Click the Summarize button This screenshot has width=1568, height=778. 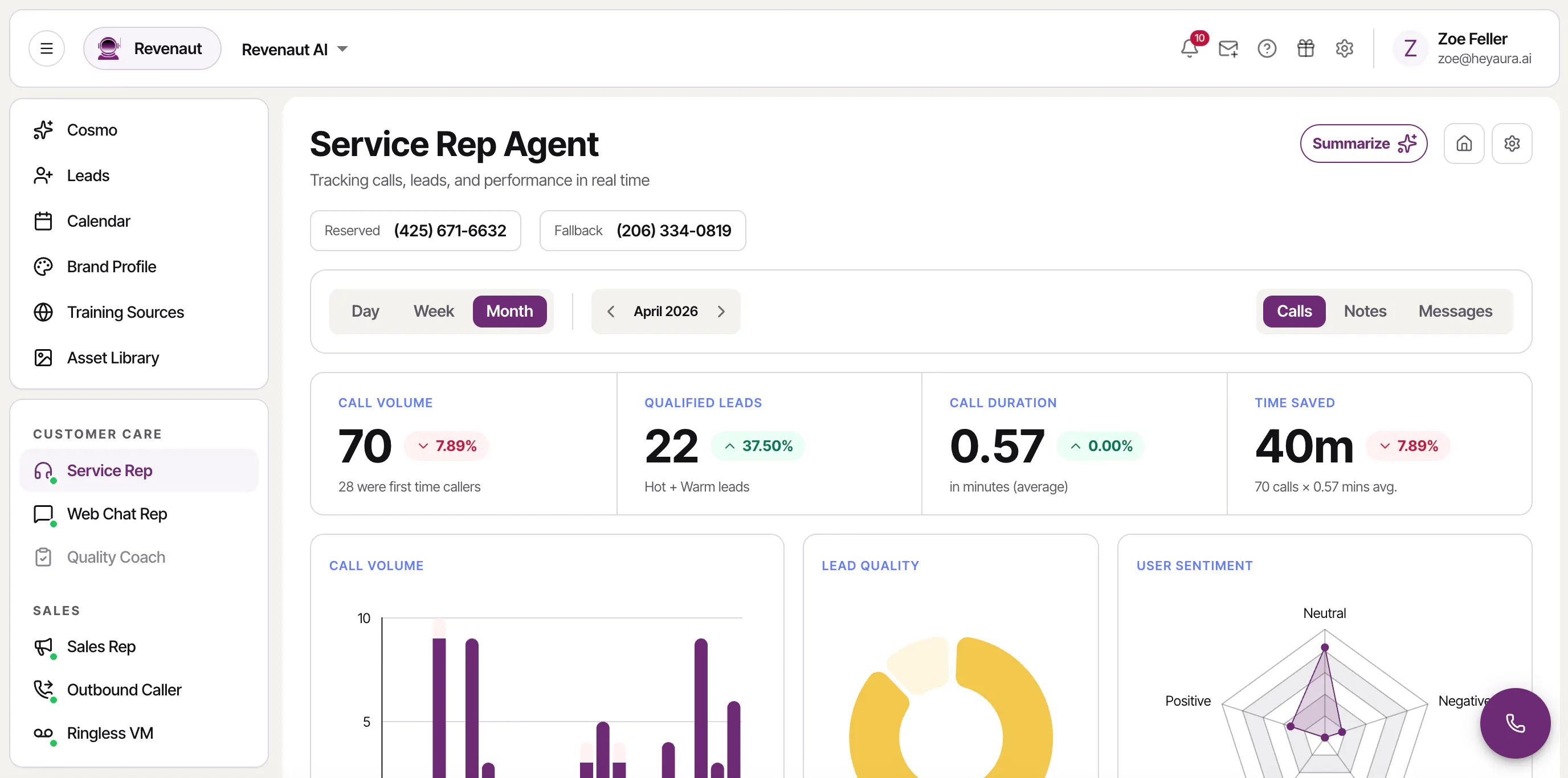coord(1363,144)
